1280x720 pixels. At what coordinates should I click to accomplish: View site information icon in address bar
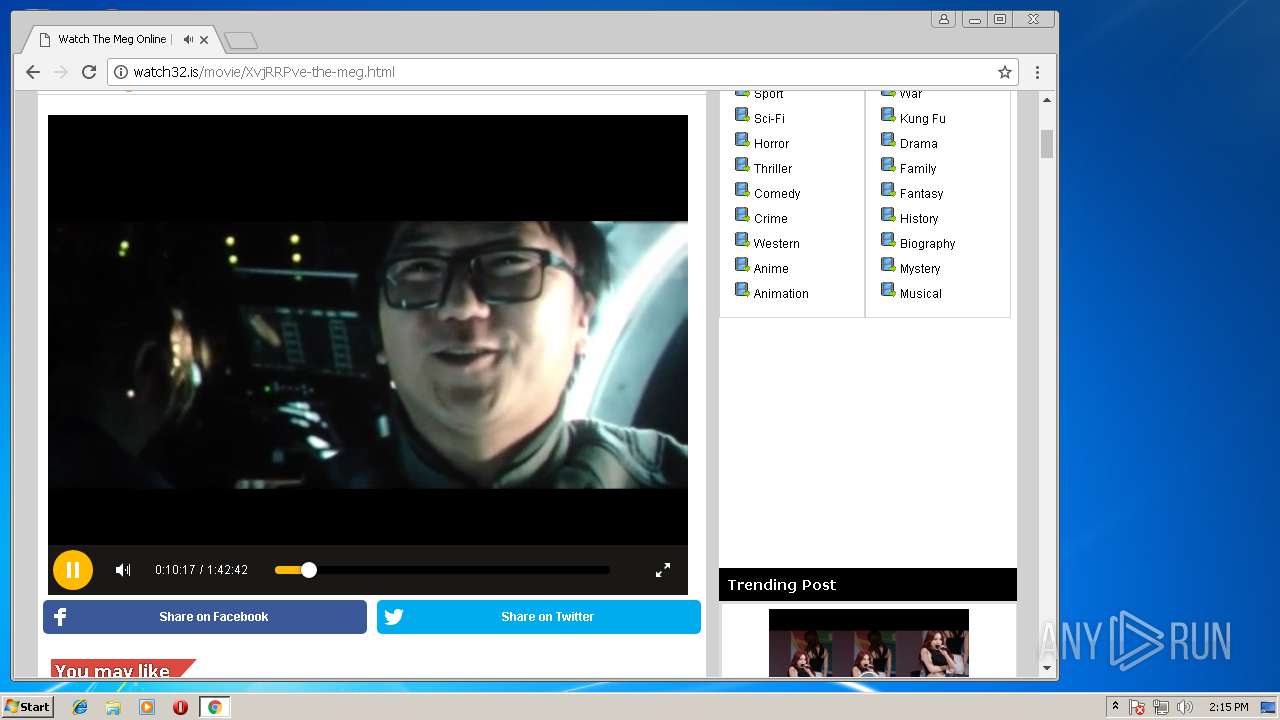tap(121, 72)
